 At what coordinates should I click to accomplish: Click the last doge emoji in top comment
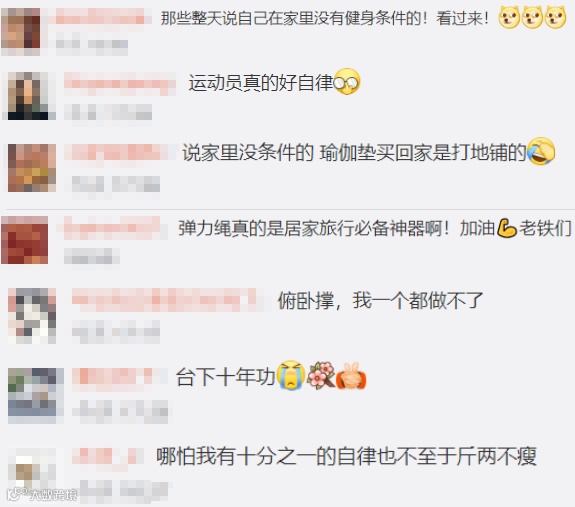coord(555,17)
